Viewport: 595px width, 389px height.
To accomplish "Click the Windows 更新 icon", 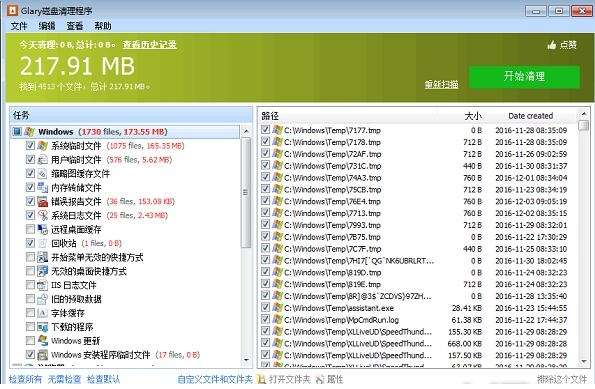I will coord(42,341).
